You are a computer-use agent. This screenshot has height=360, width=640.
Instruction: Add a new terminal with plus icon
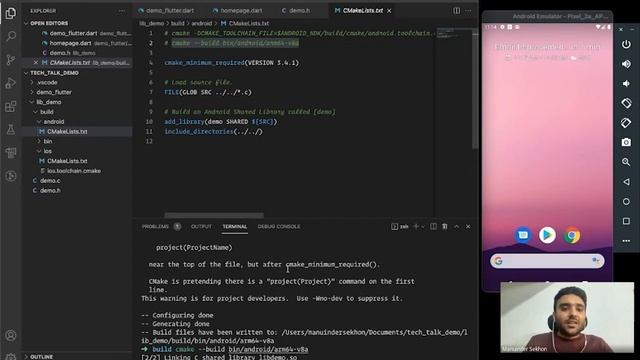[416, 226]
